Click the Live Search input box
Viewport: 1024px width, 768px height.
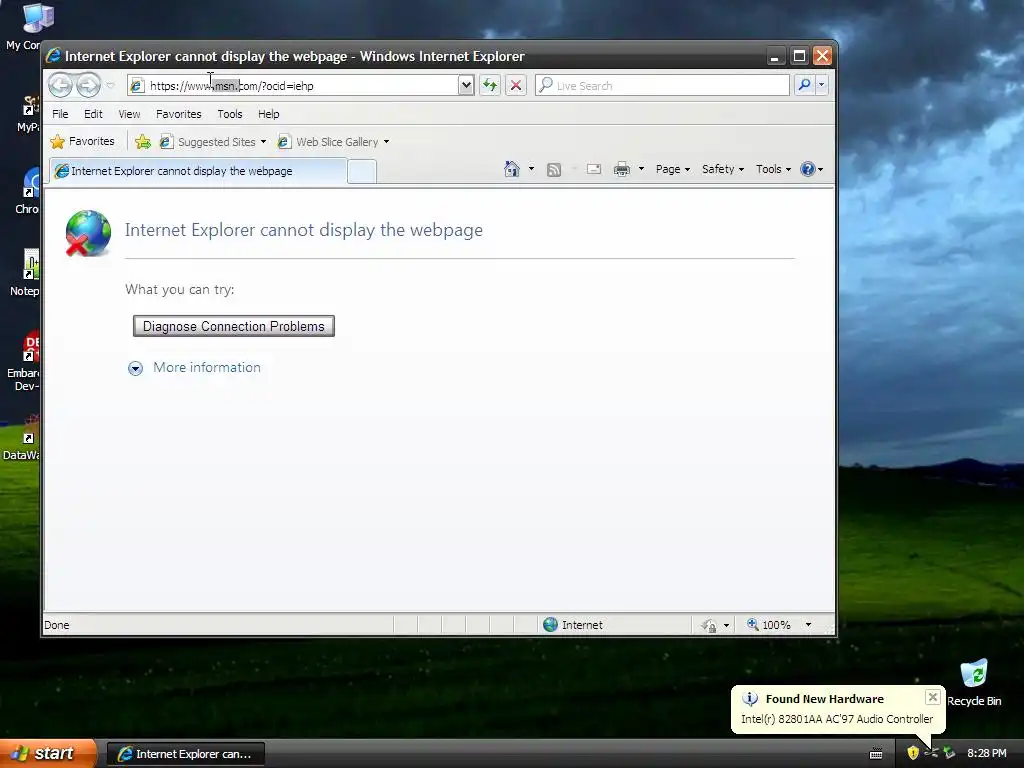[x=662, y=86]
